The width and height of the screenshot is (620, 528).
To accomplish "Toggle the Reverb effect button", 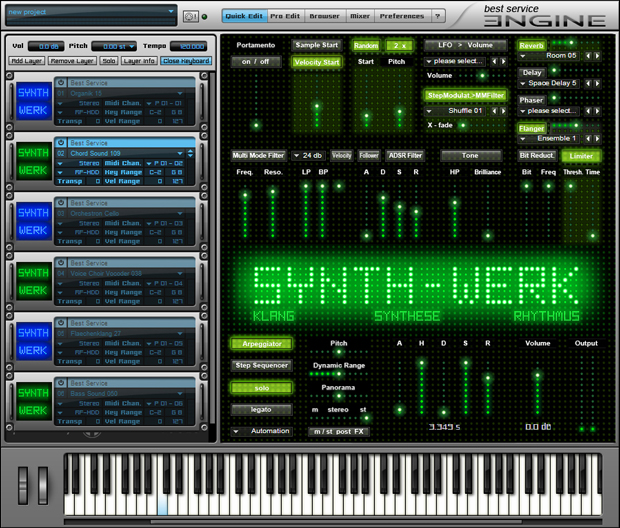I will (531, 45).
